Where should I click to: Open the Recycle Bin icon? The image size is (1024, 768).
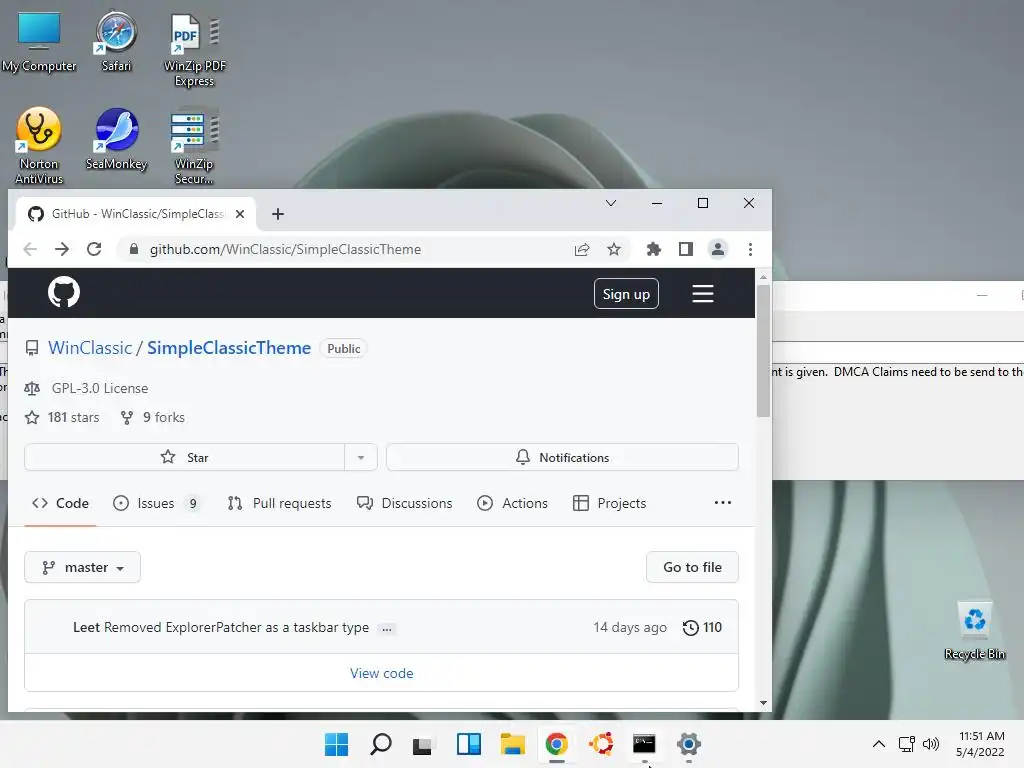pos(974,630)
